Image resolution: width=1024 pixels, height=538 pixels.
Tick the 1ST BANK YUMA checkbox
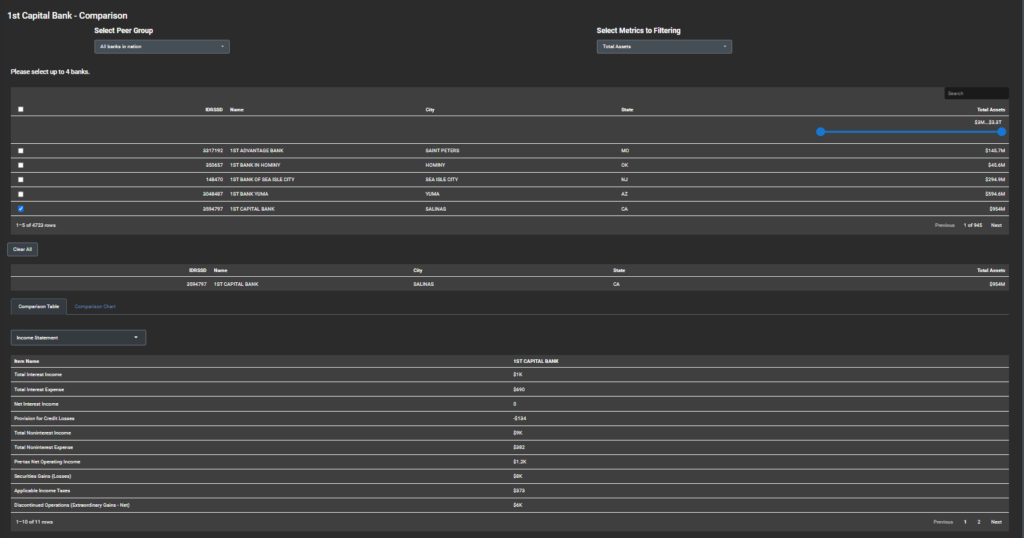pyautogui.click(x=21, y=194)
